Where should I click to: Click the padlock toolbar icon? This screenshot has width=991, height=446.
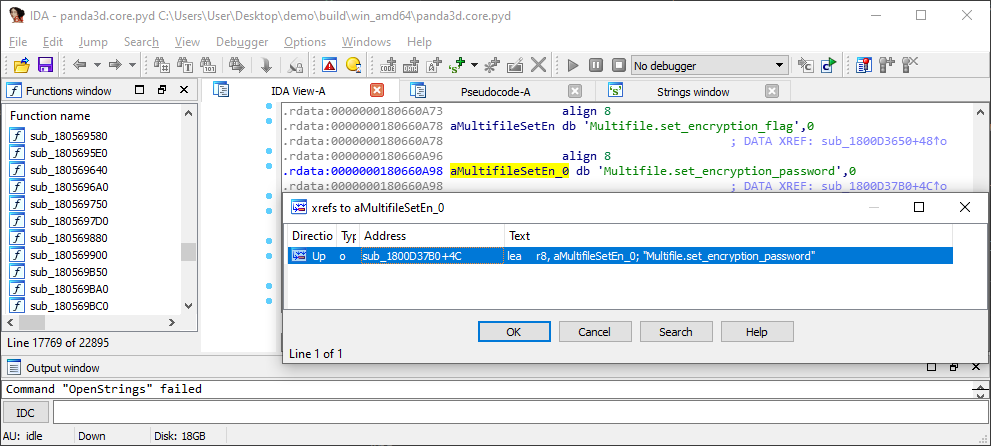295,65
